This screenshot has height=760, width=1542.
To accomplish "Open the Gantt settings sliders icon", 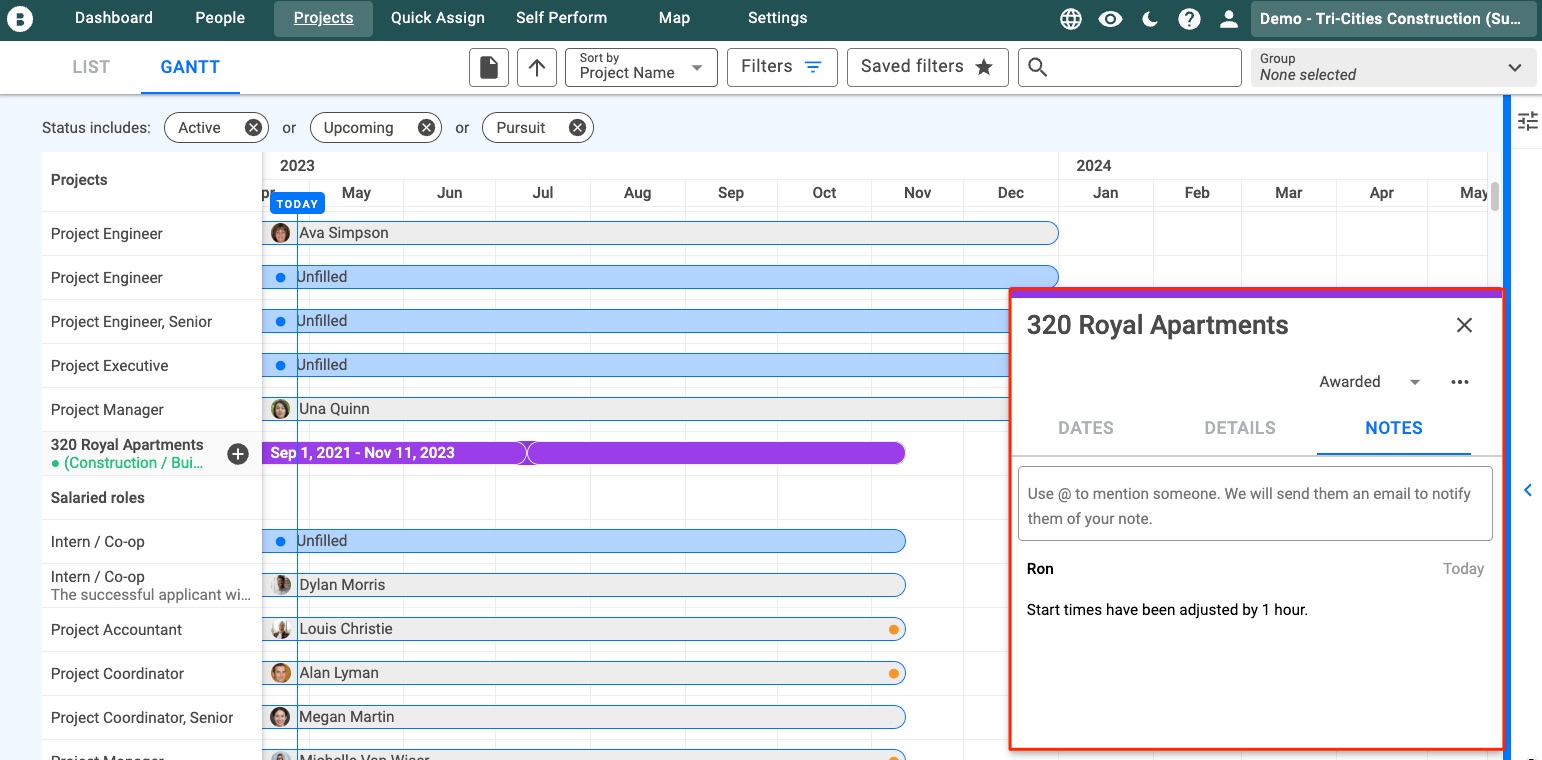I will click(x=1528, y=120).
